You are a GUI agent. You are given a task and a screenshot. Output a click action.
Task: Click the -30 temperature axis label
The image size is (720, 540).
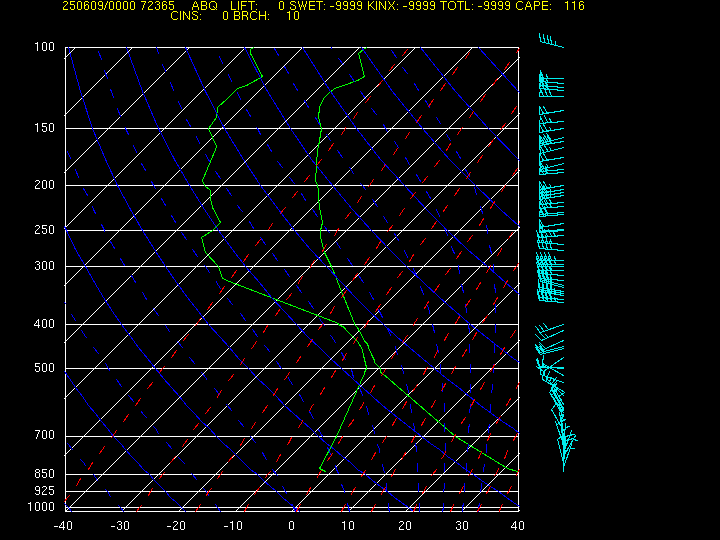tap(120, 526)
